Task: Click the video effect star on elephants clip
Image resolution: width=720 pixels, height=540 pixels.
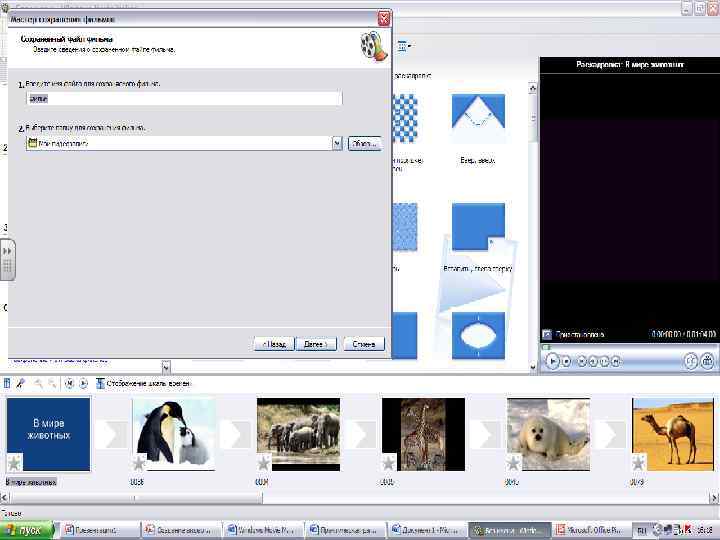Action: pyautogui.click(x=264, y=463)
